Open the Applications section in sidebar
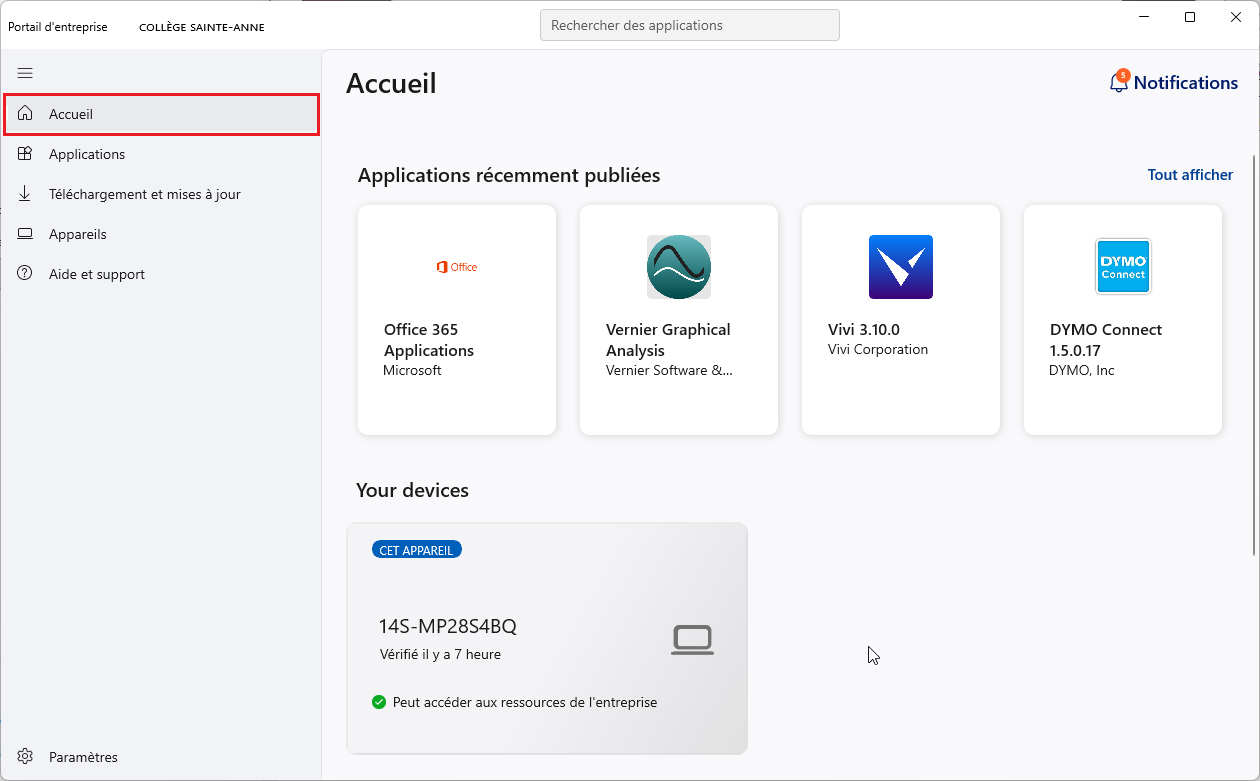Viewport: 1260px width, 781px height. click(x=87, y=154)
